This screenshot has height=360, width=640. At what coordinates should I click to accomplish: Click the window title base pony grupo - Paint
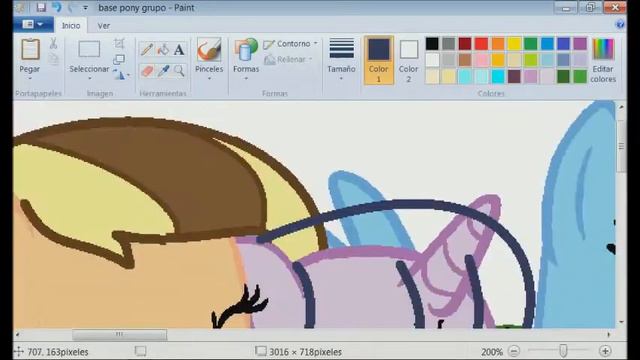pyautogui.click(x=146, y=7)
